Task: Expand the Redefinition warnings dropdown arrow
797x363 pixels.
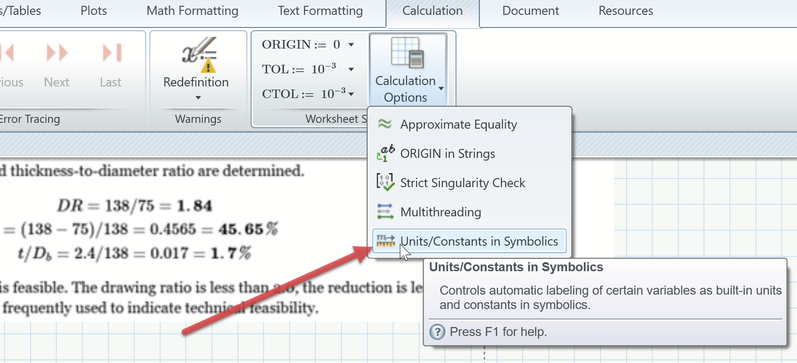Action: pyautogui.click(x=198, y=98)
